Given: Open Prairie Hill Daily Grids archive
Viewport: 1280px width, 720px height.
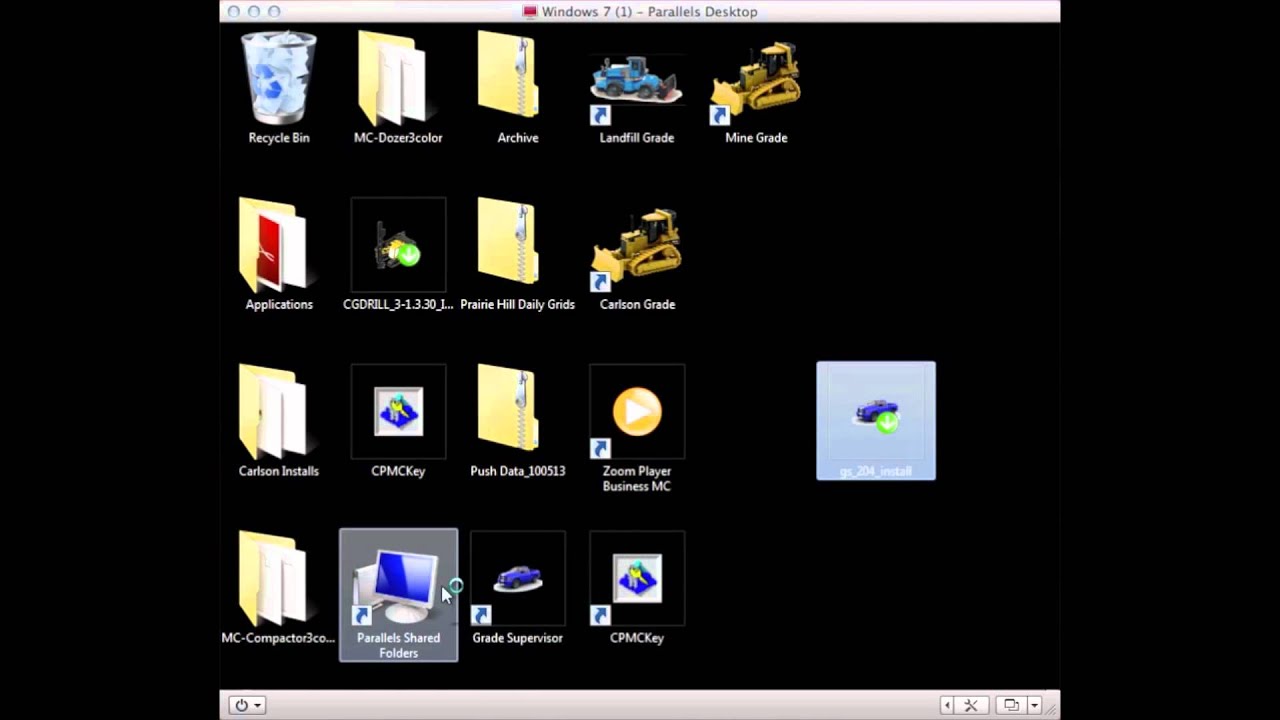Looking at the screenshot, I should tap(517, 255).
